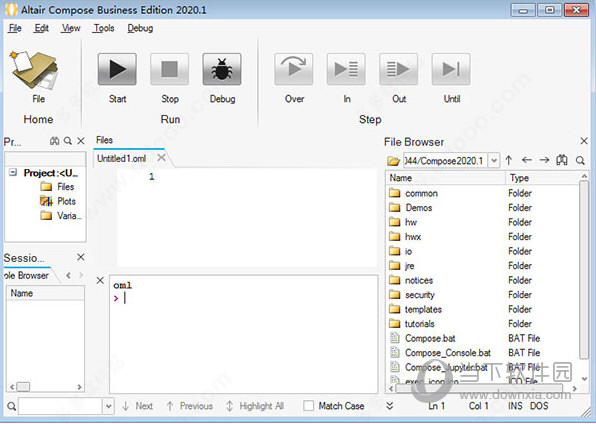Click folder icon beside path box
The height and width of the screenshot is (424, 596).
click(393, 161)
